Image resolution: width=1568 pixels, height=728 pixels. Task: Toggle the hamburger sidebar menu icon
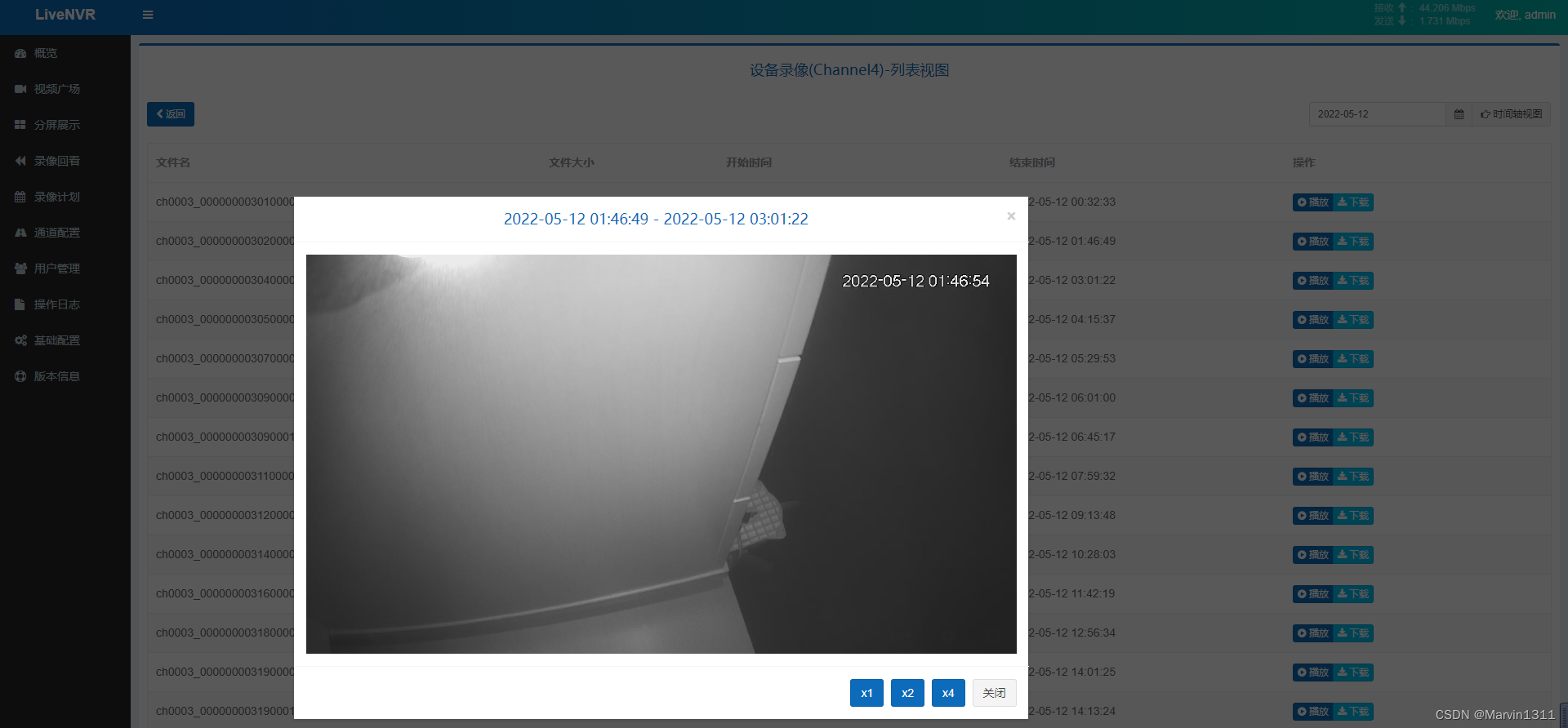click(x=148, y=15)
